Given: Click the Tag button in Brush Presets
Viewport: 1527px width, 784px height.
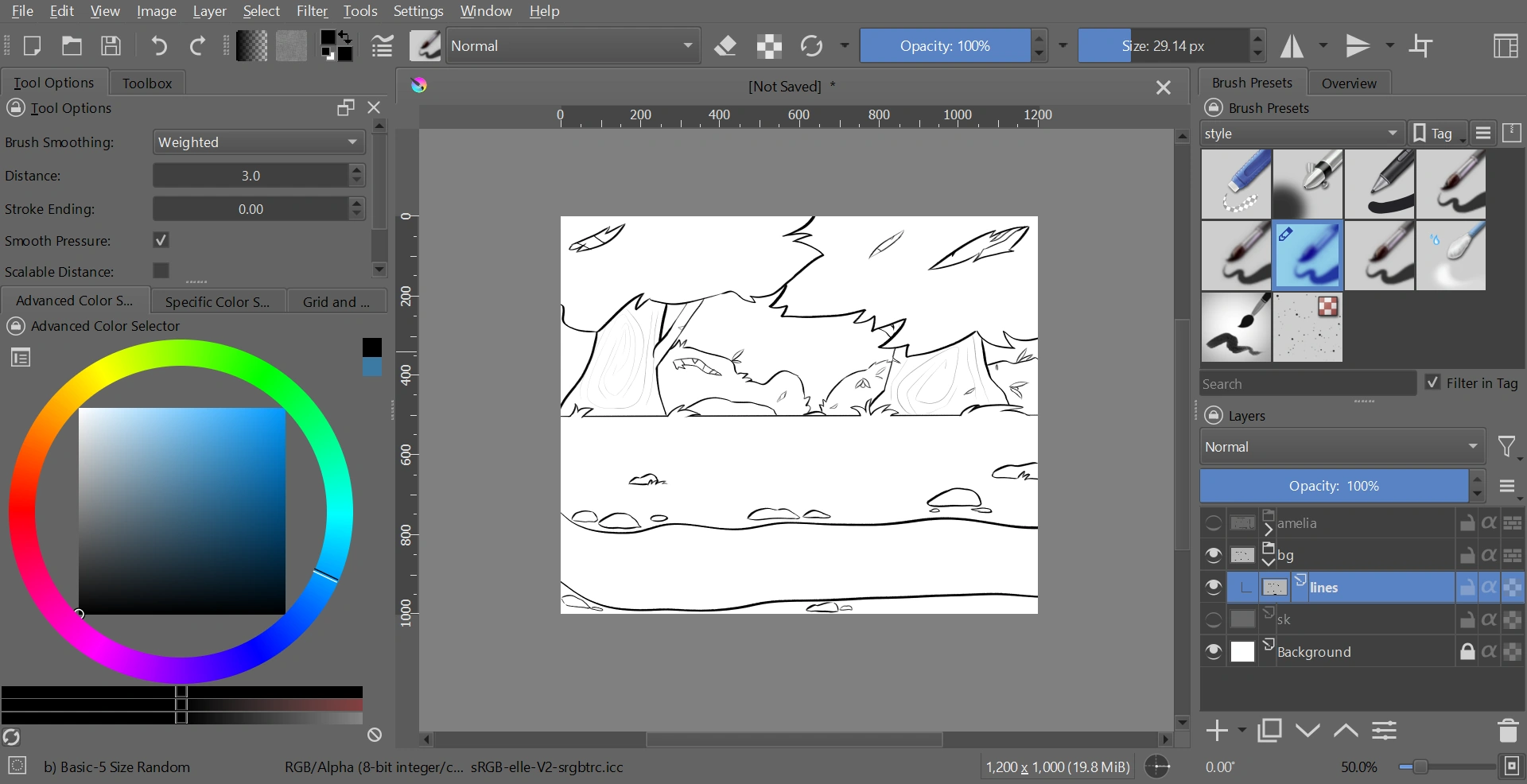Looking at the screenshot, I should 1436,133.
